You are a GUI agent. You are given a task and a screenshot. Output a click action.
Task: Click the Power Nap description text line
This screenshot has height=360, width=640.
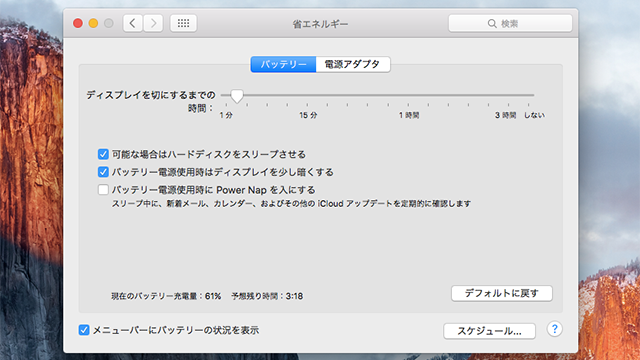click(x=291, y=203)
